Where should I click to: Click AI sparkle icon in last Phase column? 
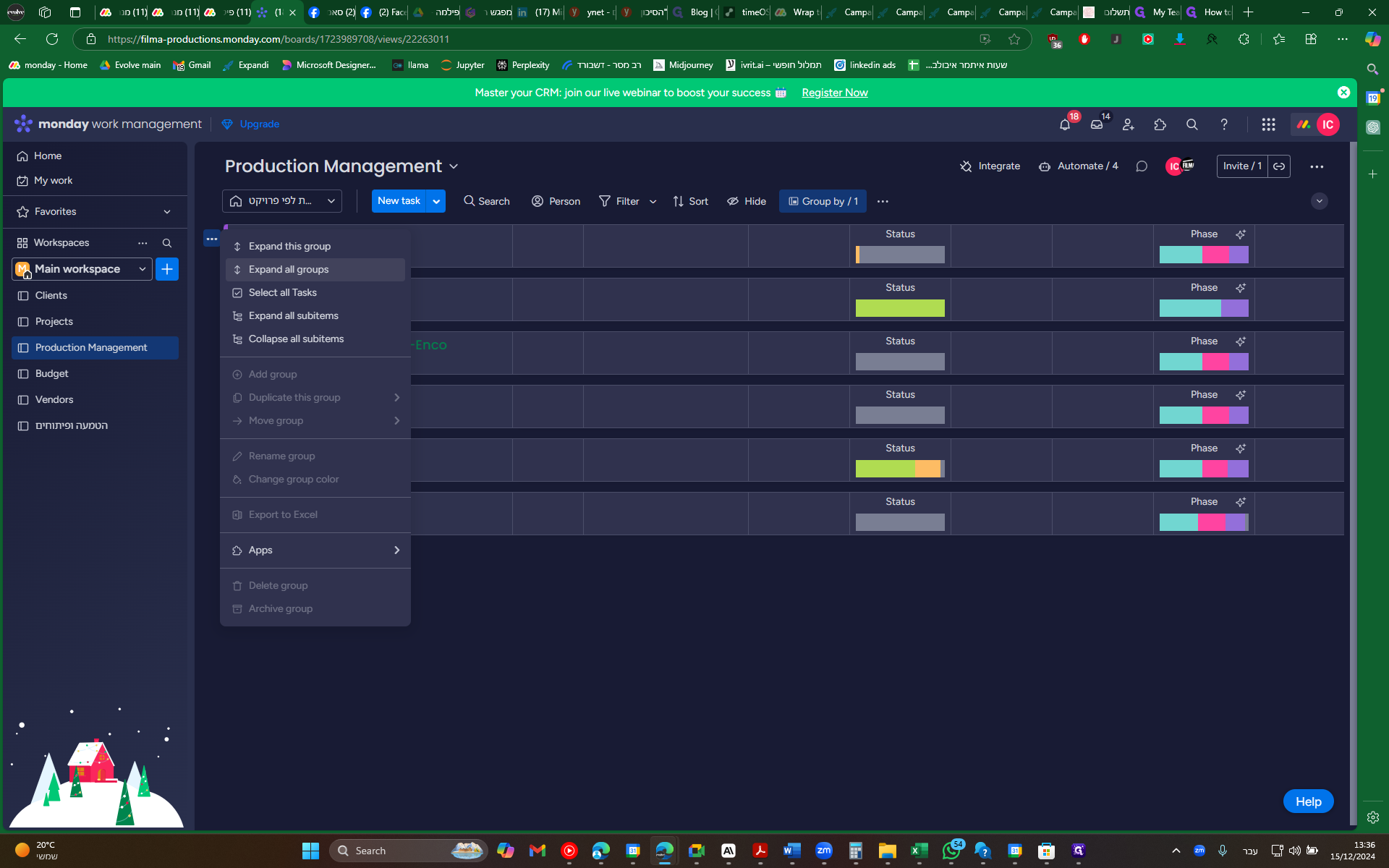[x=1241, y=502]
